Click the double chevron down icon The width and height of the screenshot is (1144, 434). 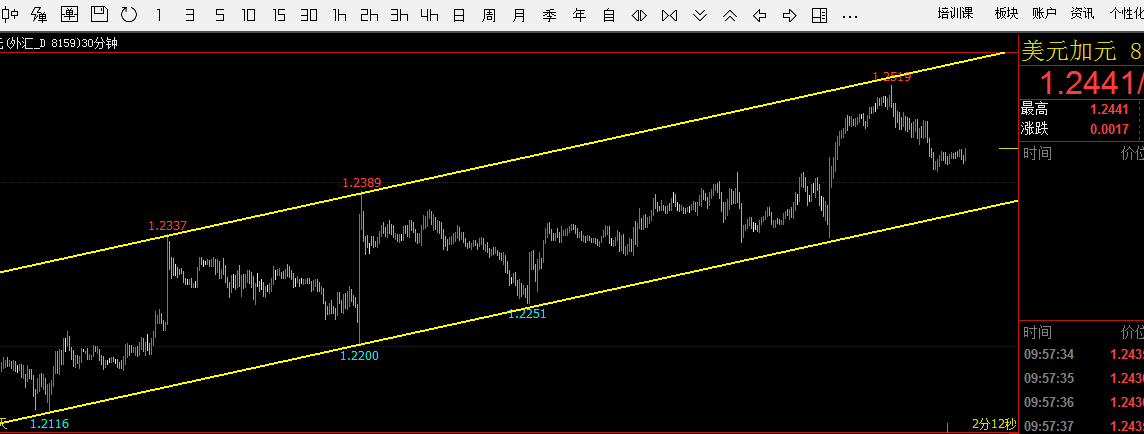point(700,15)
